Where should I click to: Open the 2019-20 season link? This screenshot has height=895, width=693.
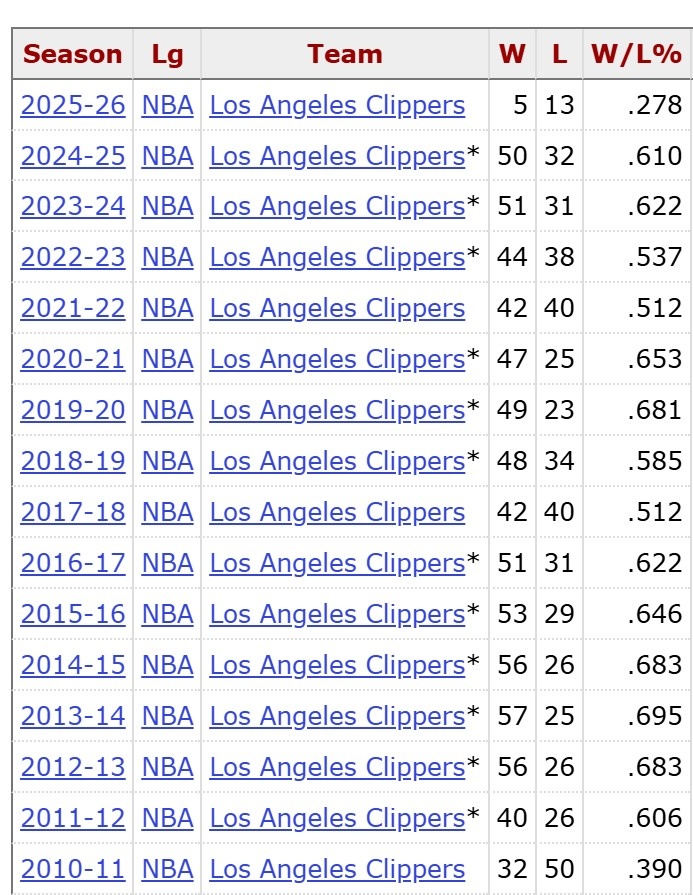[x=73, y=410]
